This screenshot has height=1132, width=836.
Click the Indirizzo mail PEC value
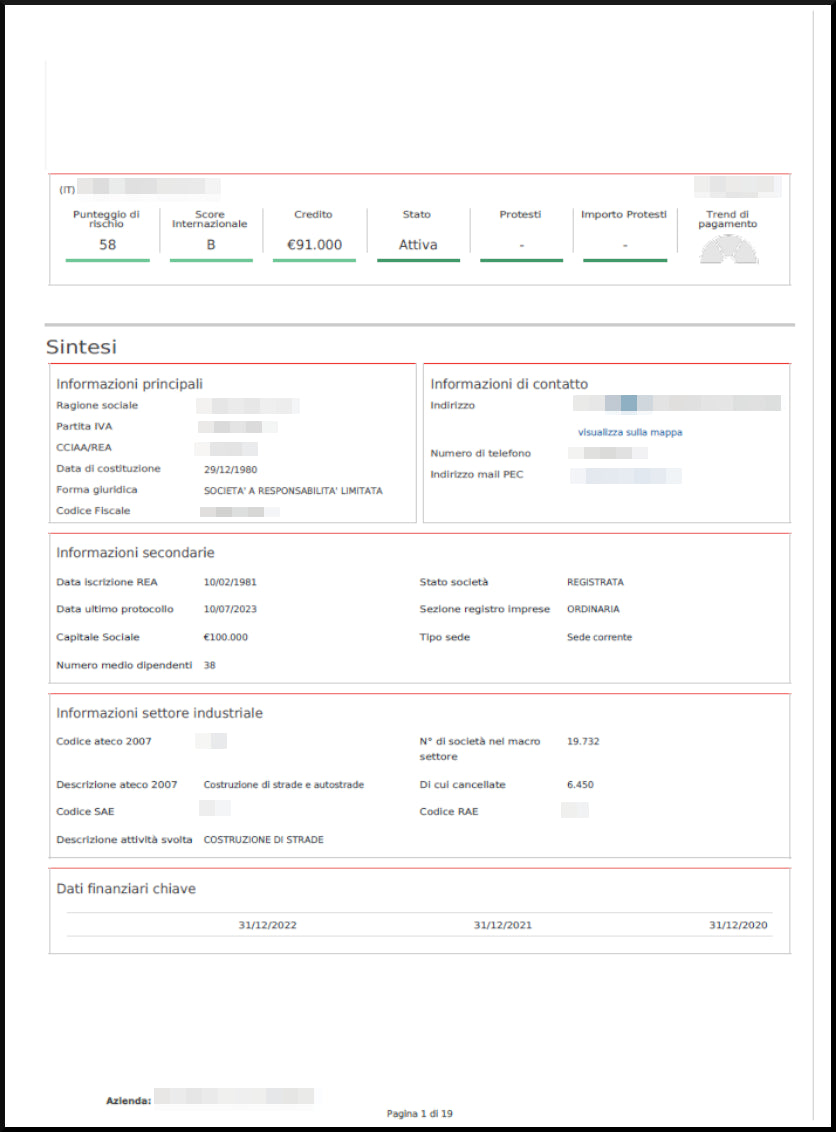coord(627,474)
